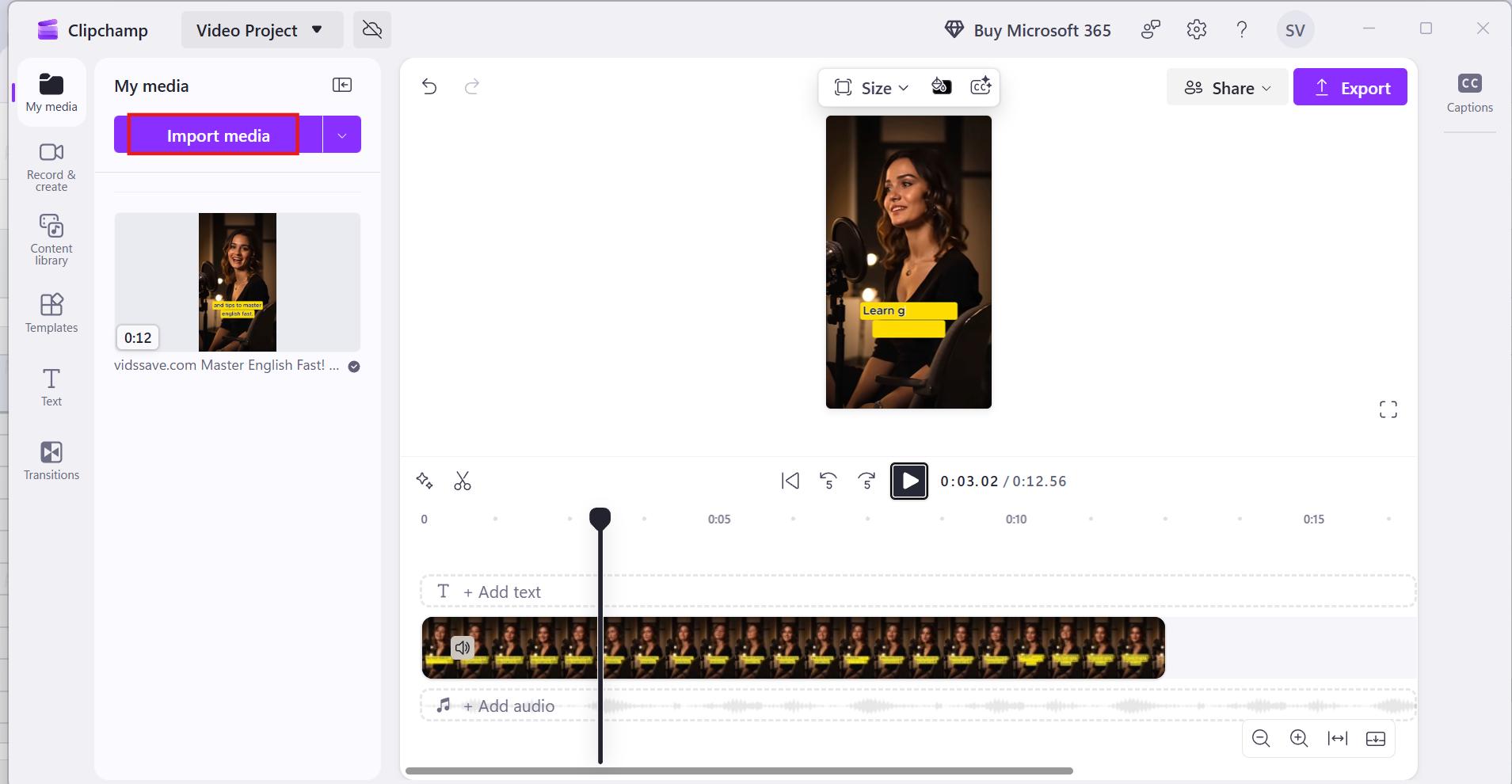This screenshot has height=784, width=1512.
Task: Redo the last edit
Action: coord(472,86)
